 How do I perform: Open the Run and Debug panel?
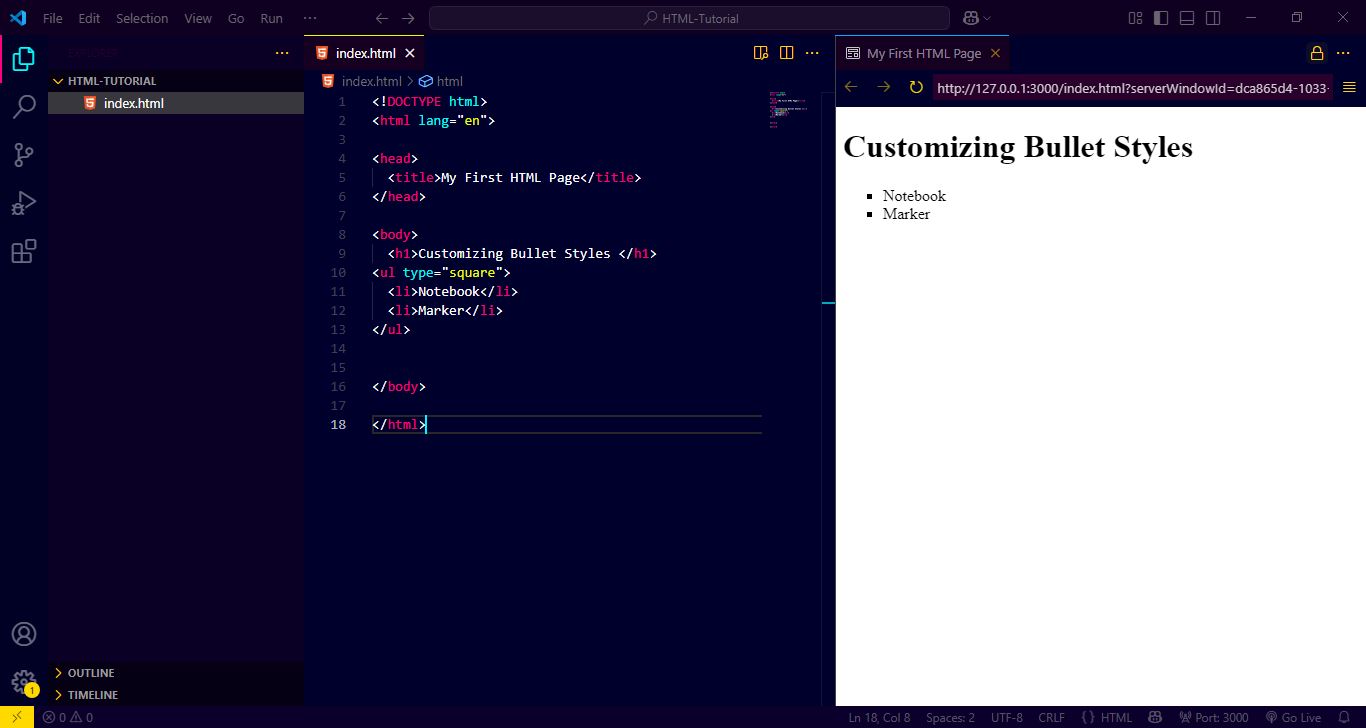[23, 203]
